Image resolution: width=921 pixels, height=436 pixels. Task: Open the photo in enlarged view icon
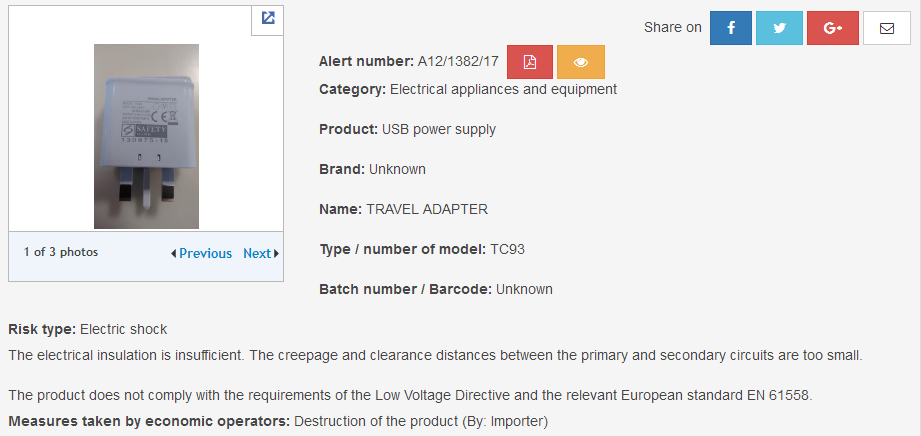click(x=268, y=18)
